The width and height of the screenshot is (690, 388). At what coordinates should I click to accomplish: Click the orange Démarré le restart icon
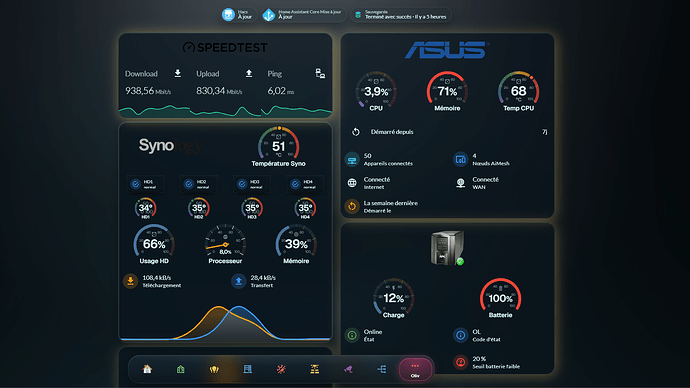352,206
